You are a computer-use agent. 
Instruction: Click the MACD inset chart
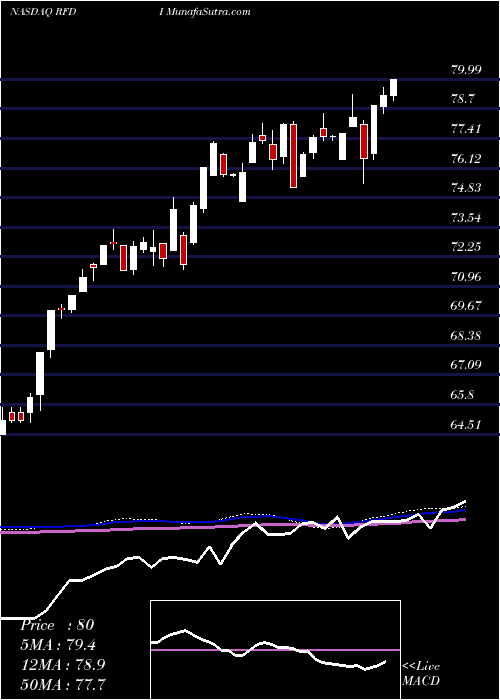(275, 650)
